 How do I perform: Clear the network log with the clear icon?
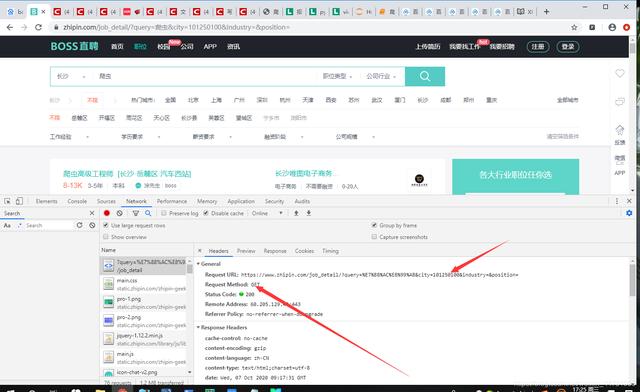pos(120,213)
